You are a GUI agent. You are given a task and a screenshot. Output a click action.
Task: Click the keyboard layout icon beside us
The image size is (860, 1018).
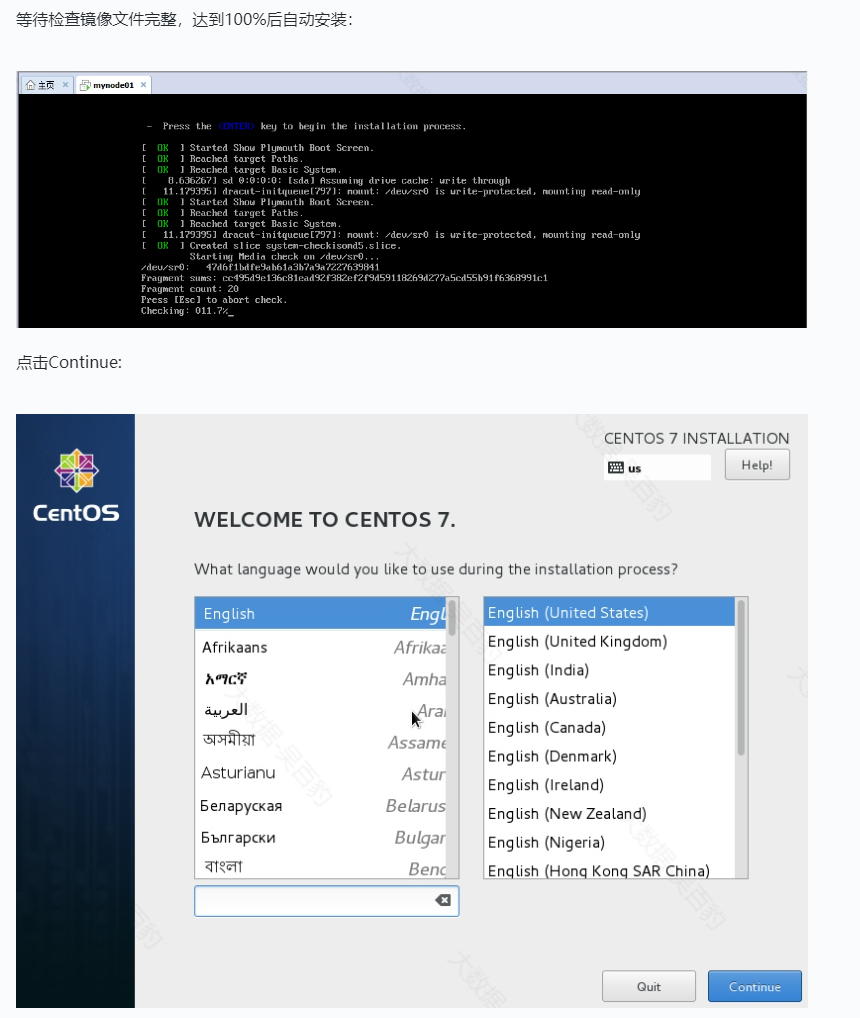pos(616,467)
